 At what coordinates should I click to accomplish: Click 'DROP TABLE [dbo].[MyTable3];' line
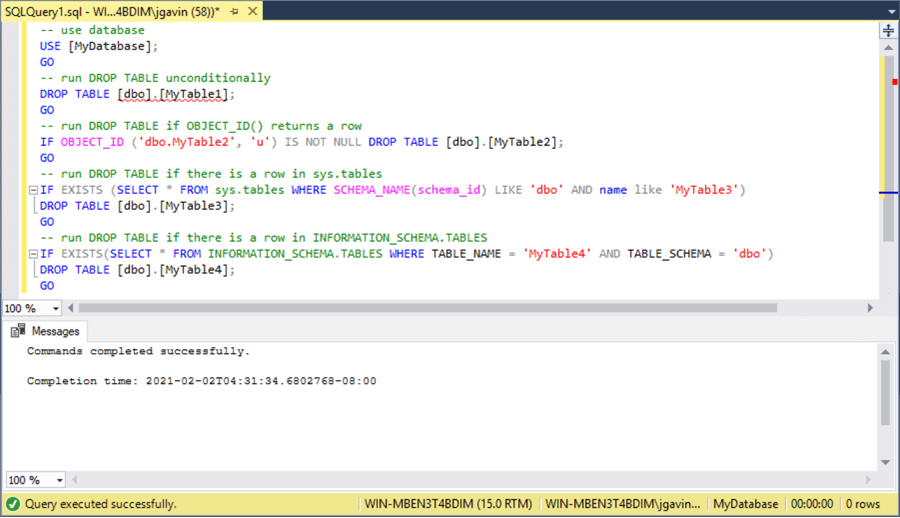(x=137, y=206)
